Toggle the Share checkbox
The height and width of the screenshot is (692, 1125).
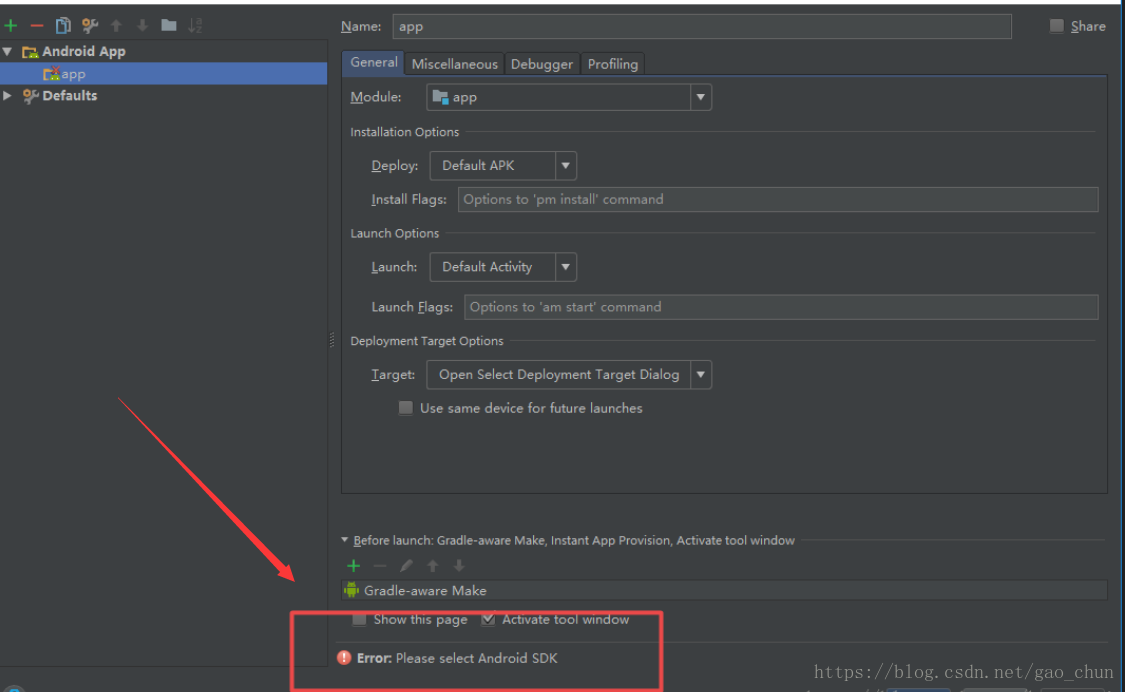pos(1056,26)
